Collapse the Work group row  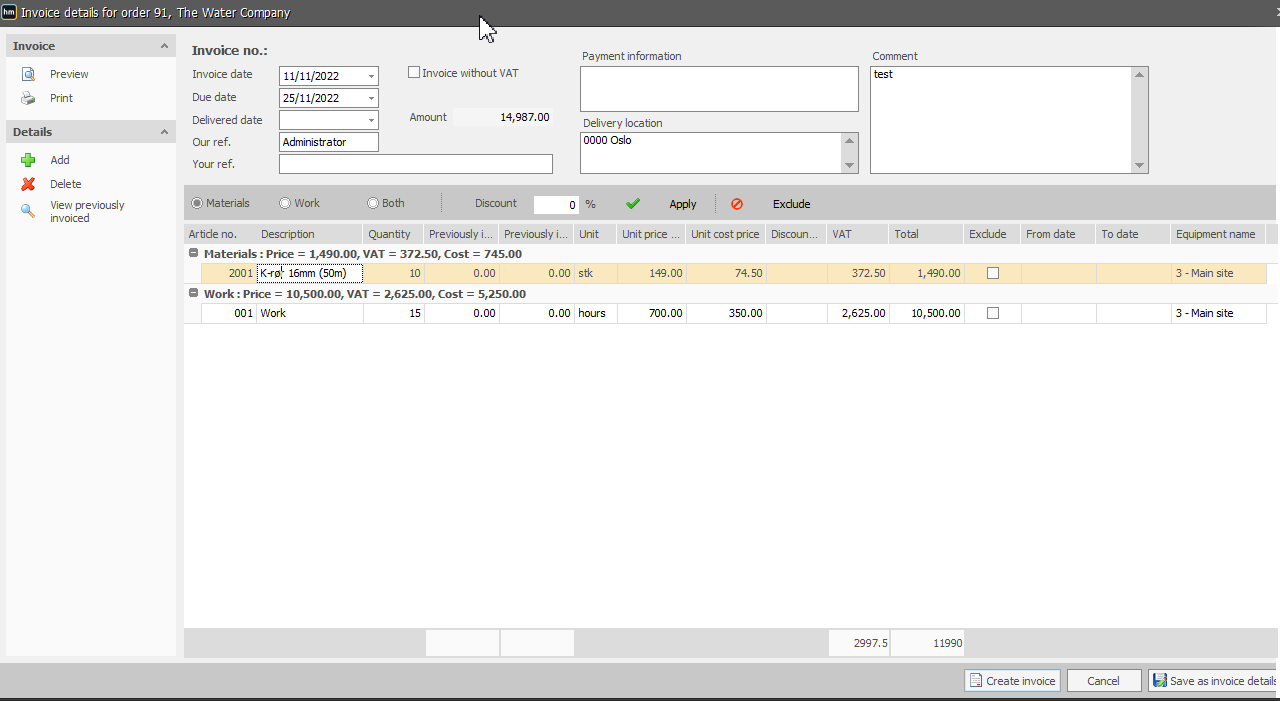193,294
